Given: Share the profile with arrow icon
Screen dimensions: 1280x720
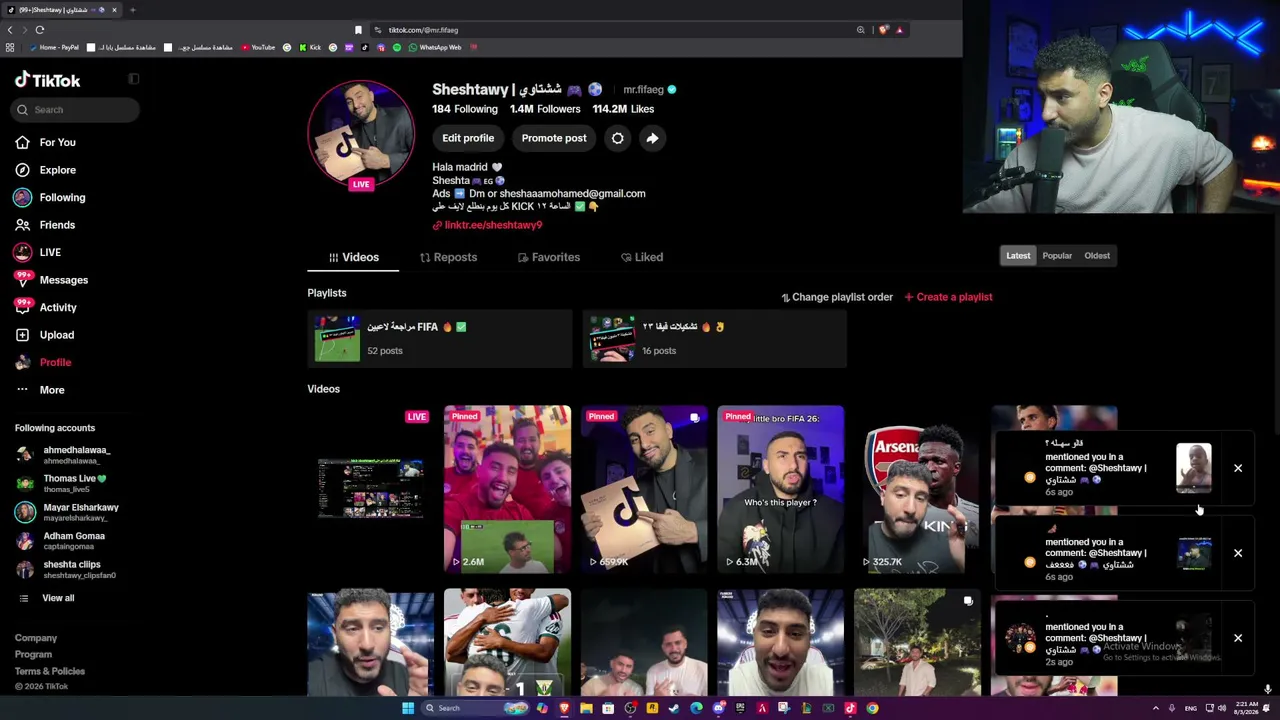Looking at the screenshot, I should [x=652, y=138].
